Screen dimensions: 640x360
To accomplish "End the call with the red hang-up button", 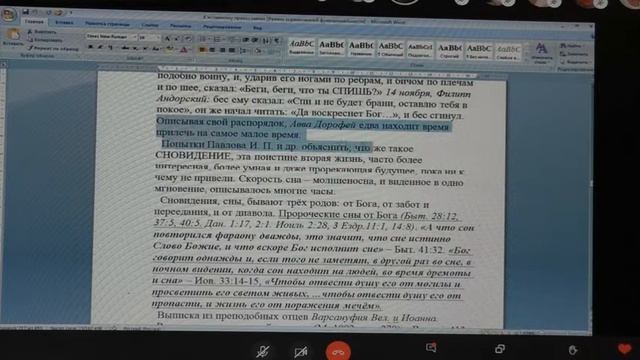I will (x=338, y=351).
